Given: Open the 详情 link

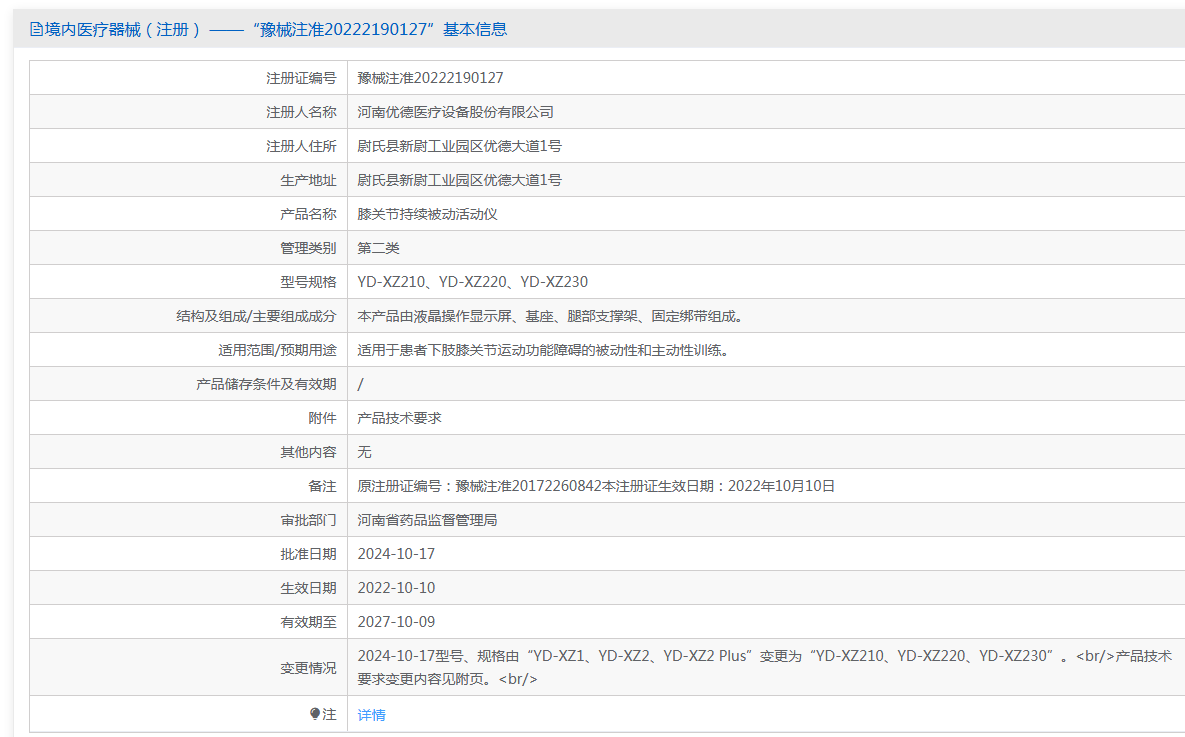Looking at the screenshot, I should pos(371,714).
